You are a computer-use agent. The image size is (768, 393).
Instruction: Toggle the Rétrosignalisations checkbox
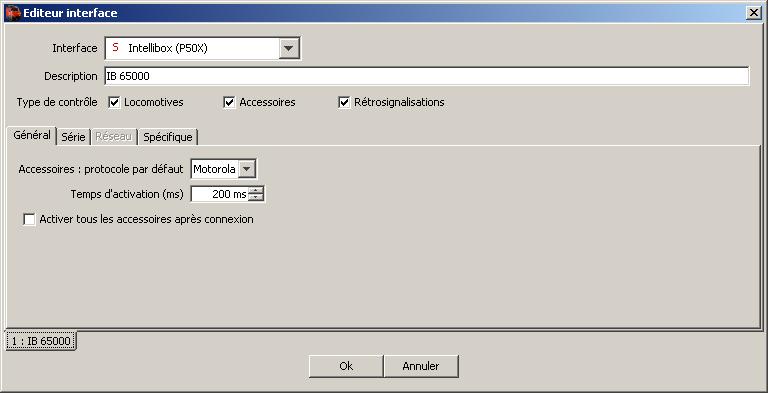(x=344, y=102)
